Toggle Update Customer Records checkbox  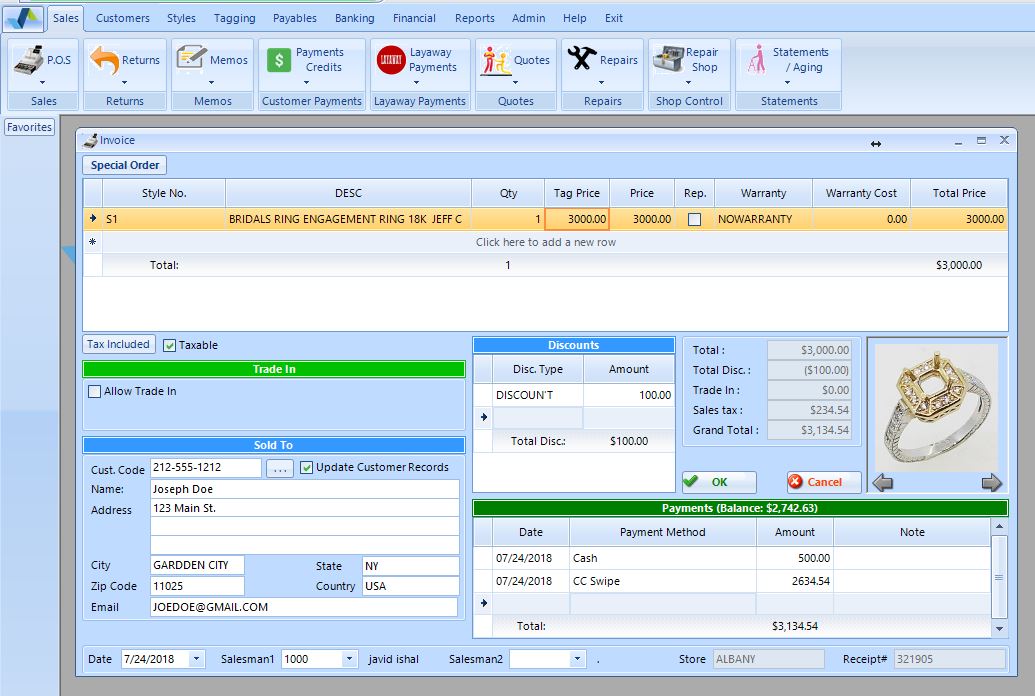tap(307, 467)
